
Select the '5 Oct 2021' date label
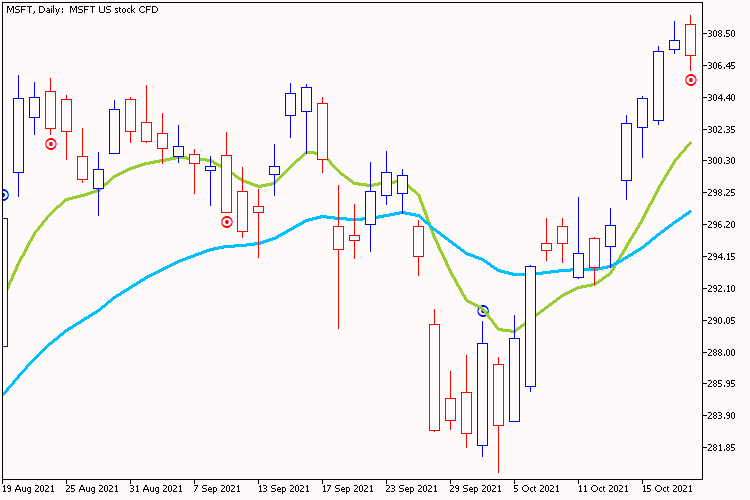coord(536,489)
